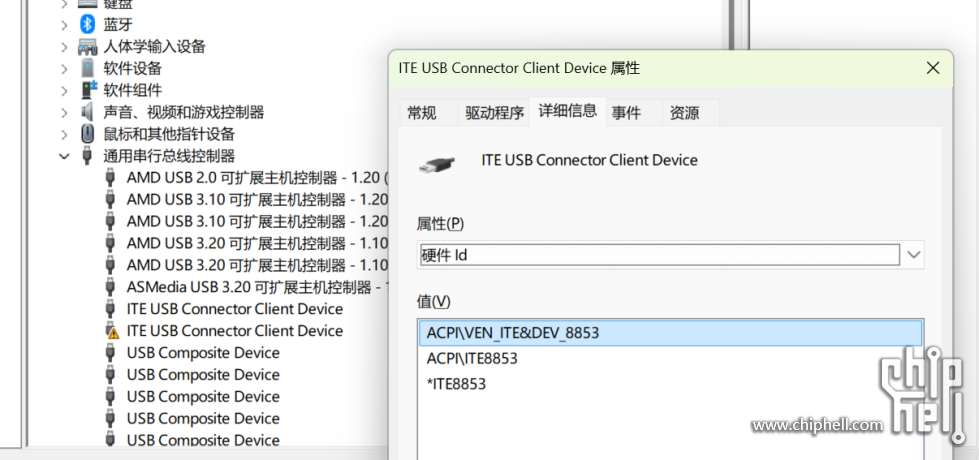Select value ACPI\ITE8853
Viewport: 979px width, 460px height.
coord(671,358)
